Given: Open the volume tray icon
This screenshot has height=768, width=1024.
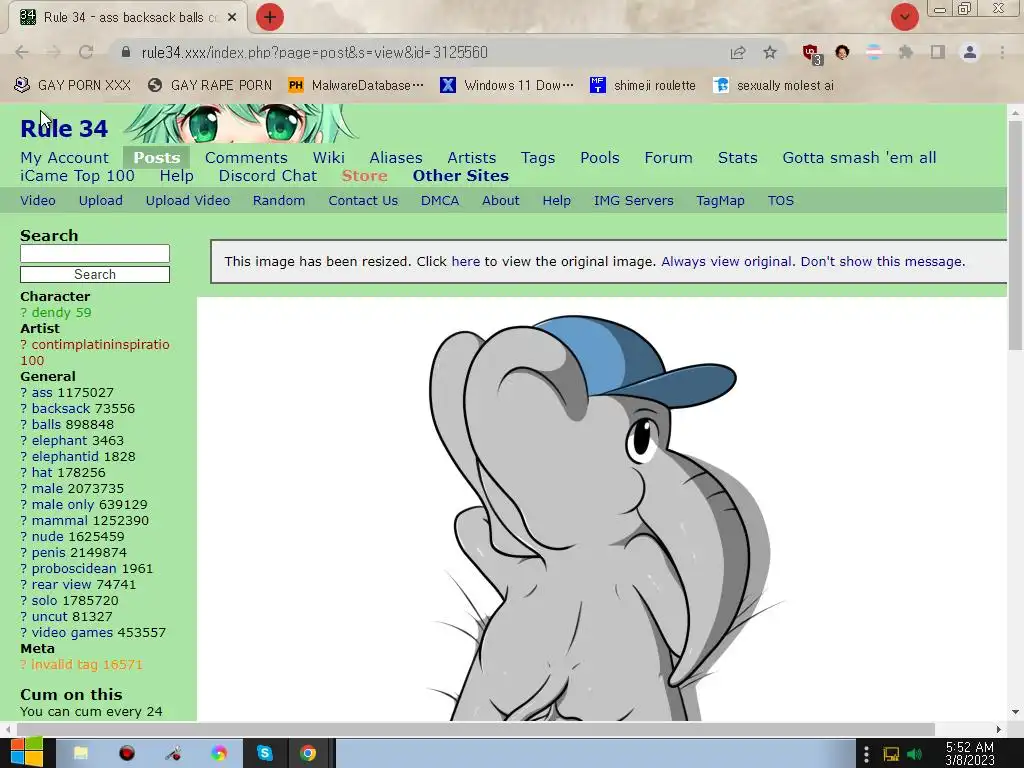Looking at the screenshot, I should pyautogui.click(x=914, y=754).
